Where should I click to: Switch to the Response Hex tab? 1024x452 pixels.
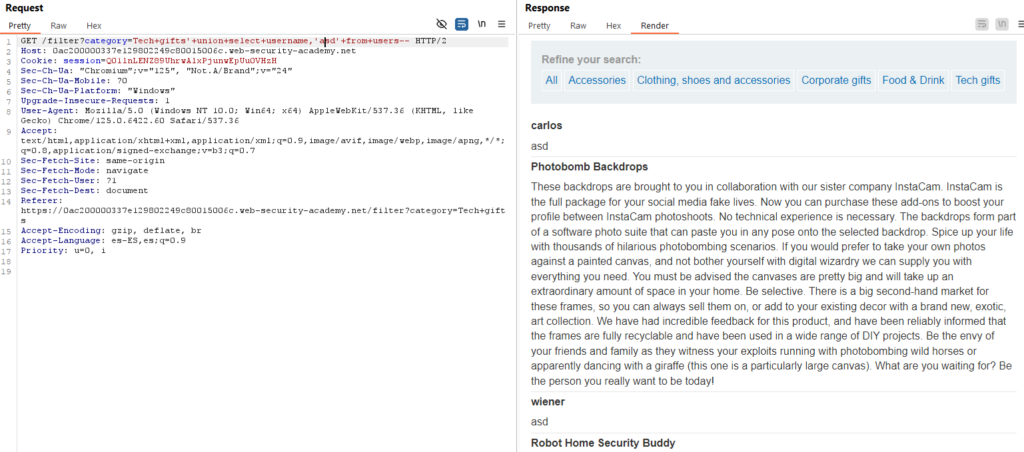(x=613, y=26)
